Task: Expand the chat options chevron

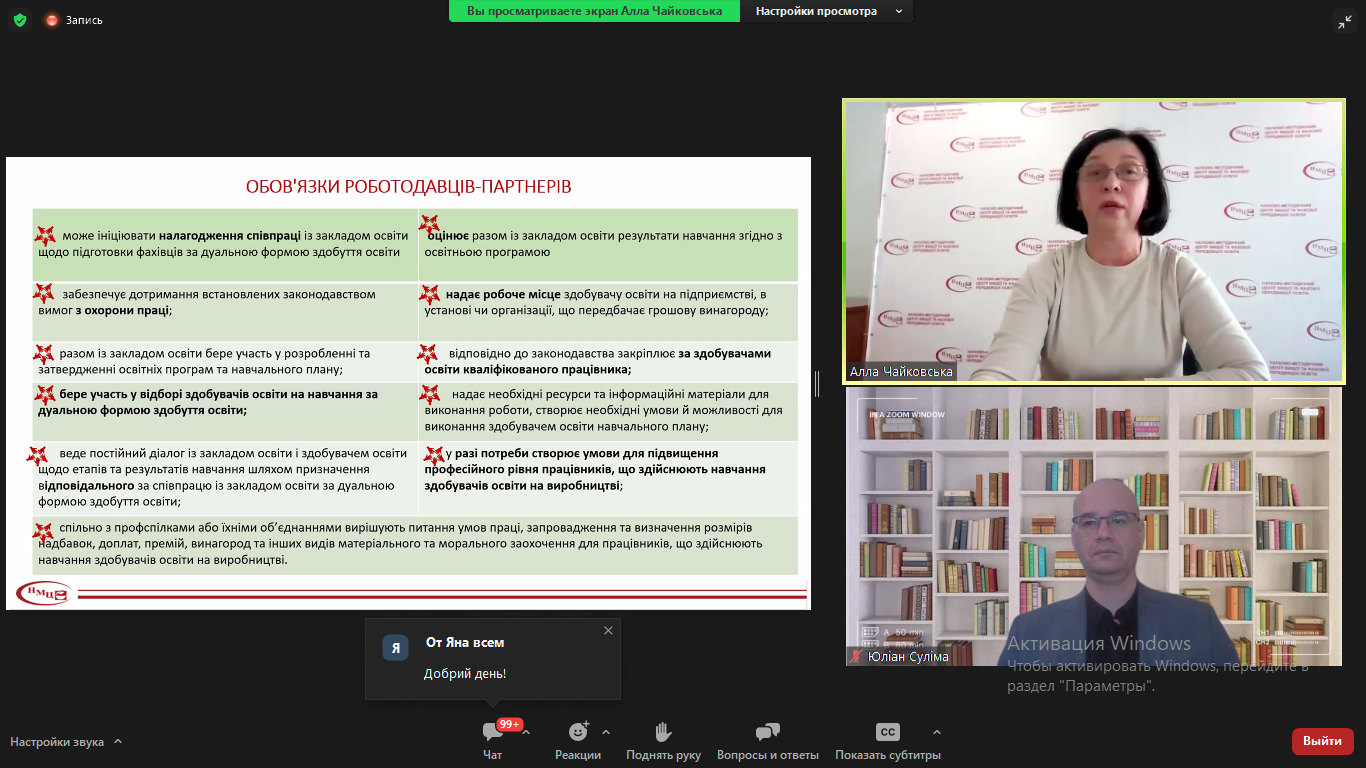Action: 526,731
